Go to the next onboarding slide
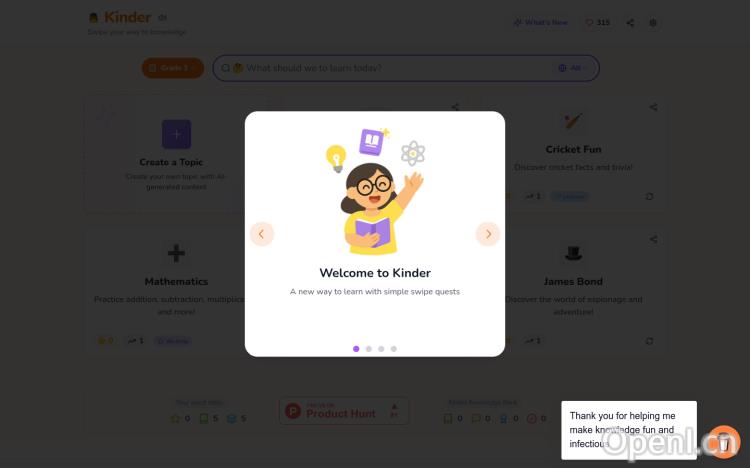This screenshot has width=750, height=468. [x=488, y=234]
